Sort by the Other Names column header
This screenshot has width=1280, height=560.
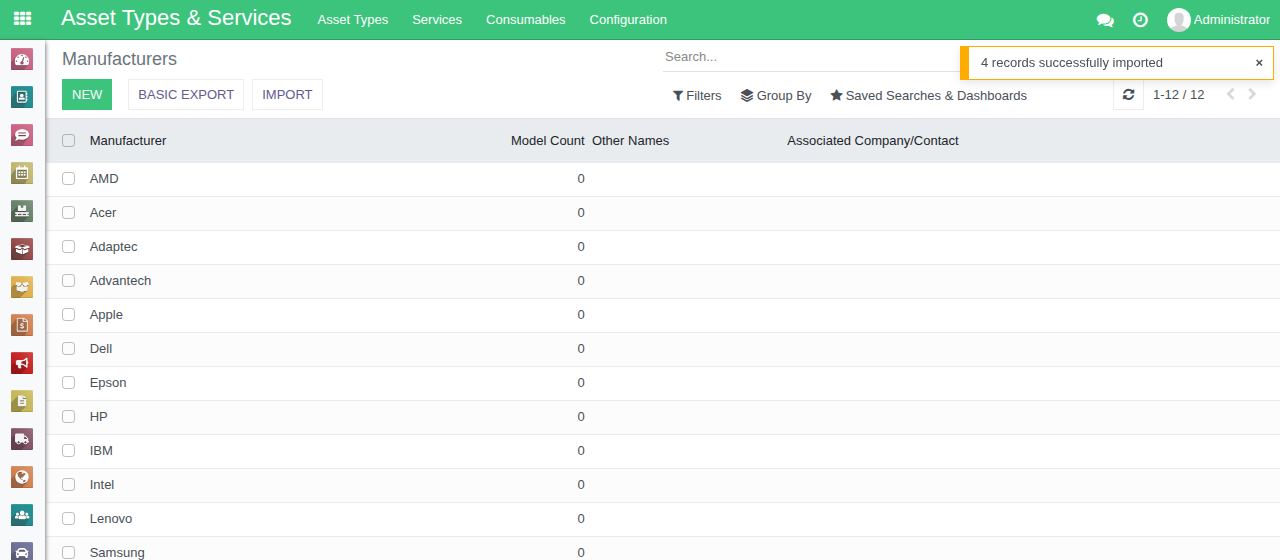630,141
